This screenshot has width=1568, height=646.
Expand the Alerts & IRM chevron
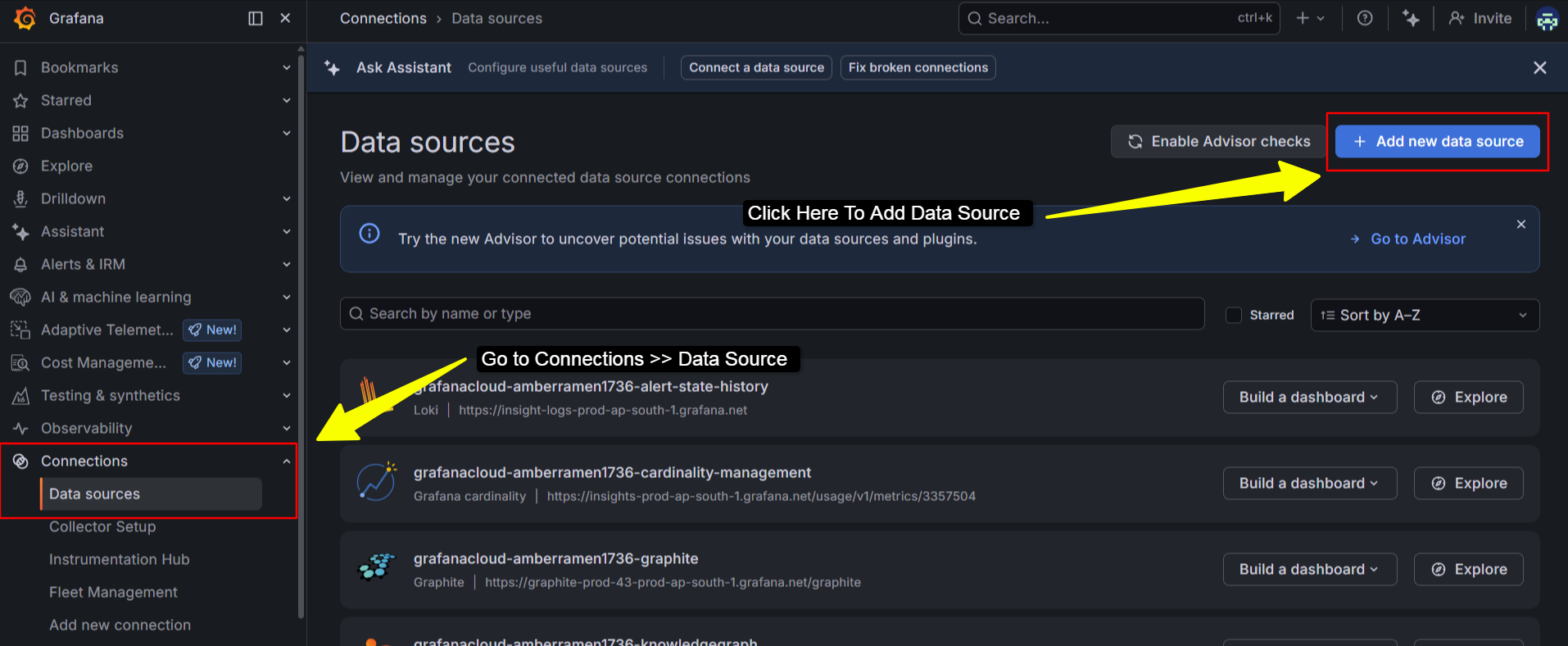(x=287, y=264)
